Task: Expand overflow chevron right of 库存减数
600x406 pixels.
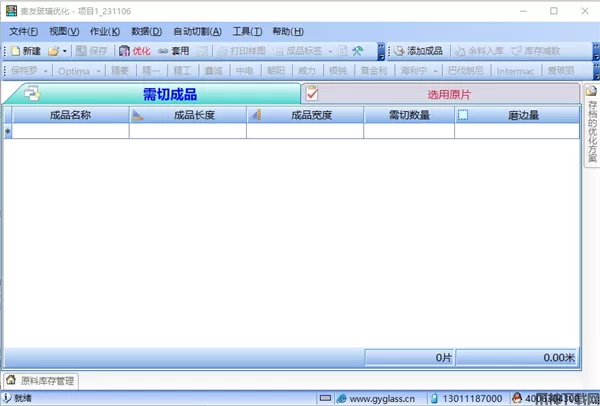Action: pyautogui.click(x=596, y=52)
